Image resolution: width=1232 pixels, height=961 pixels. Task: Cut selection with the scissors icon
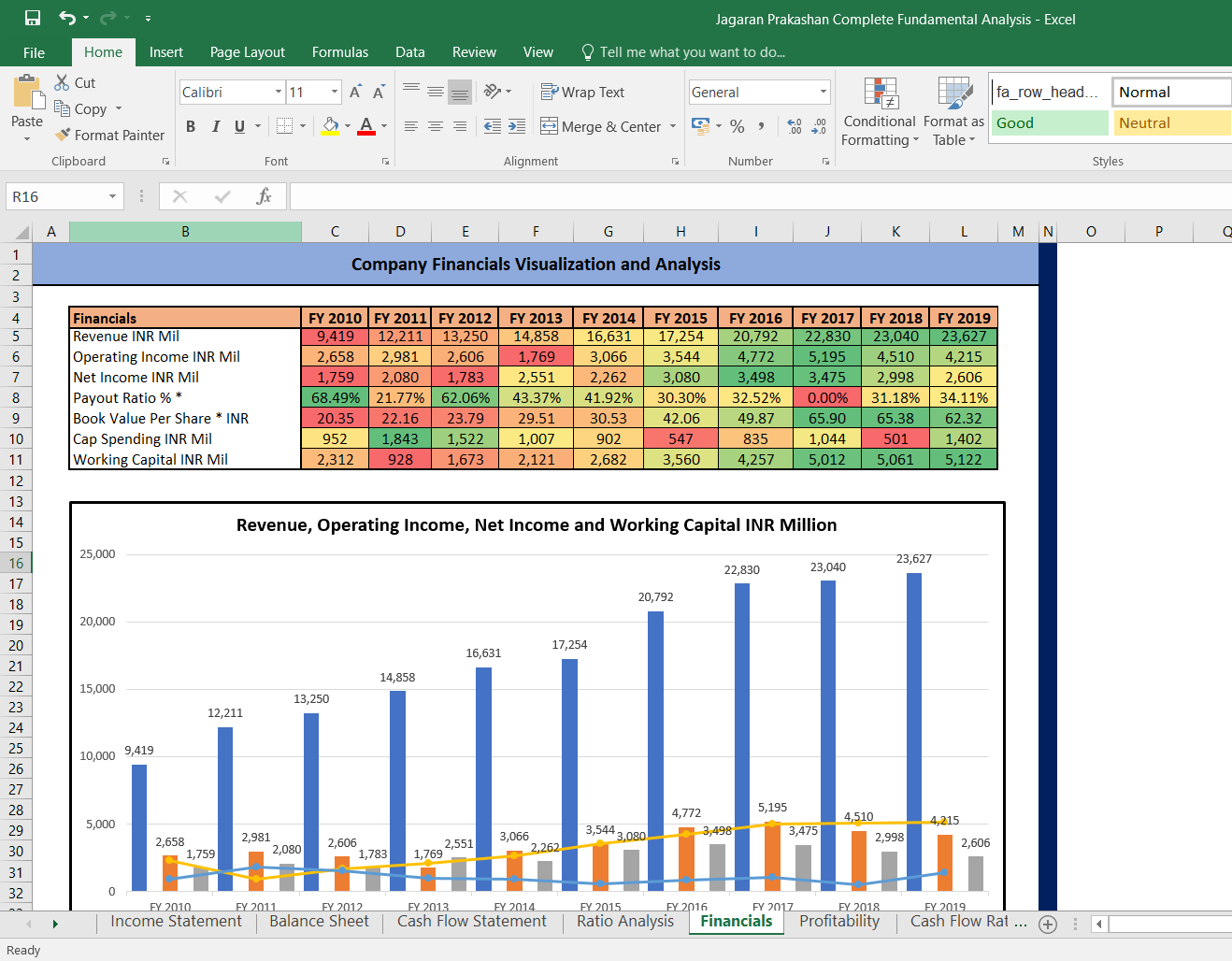pyautogui.click(x=63, y=82)
